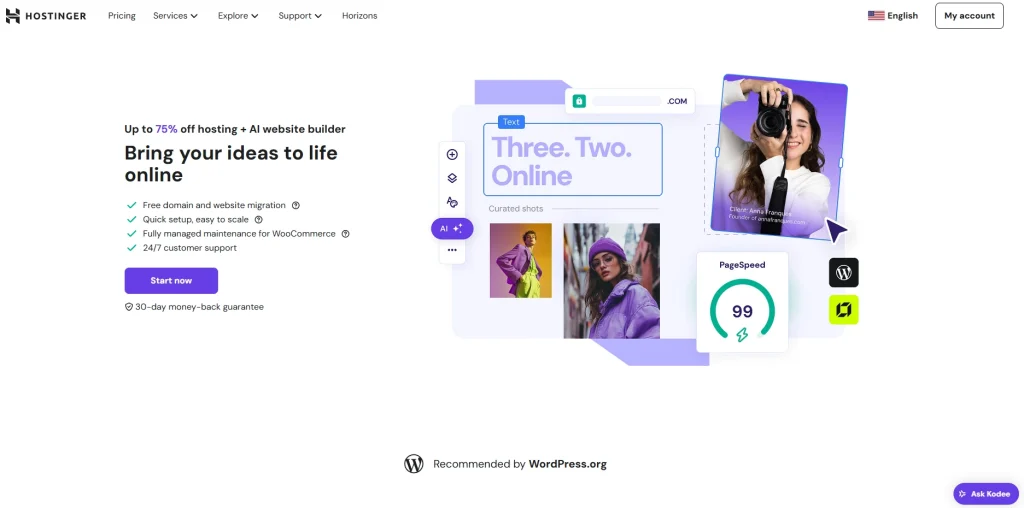Open the Pricing page from navigation

pyautogui.click(x=122, y=16)
